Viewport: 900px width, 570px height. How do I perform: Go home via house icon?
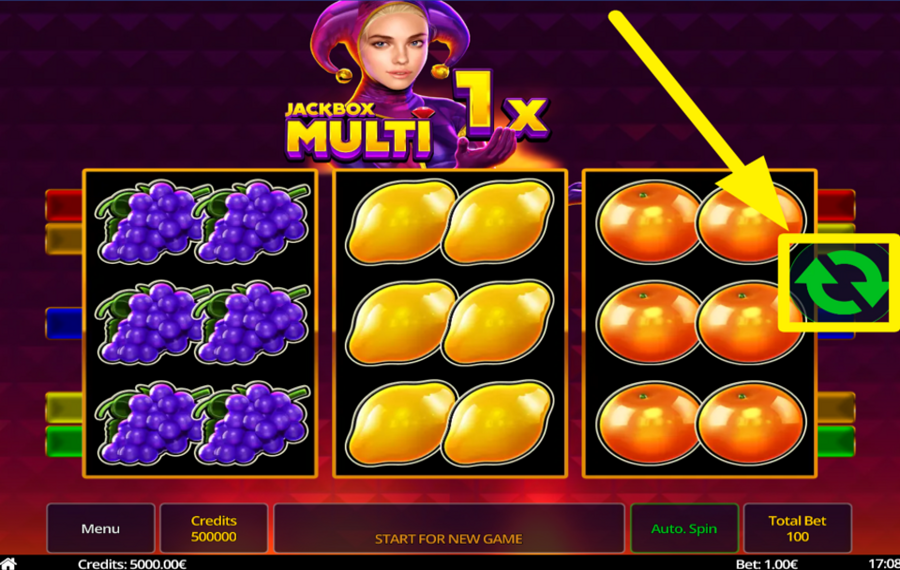point(8,564)
